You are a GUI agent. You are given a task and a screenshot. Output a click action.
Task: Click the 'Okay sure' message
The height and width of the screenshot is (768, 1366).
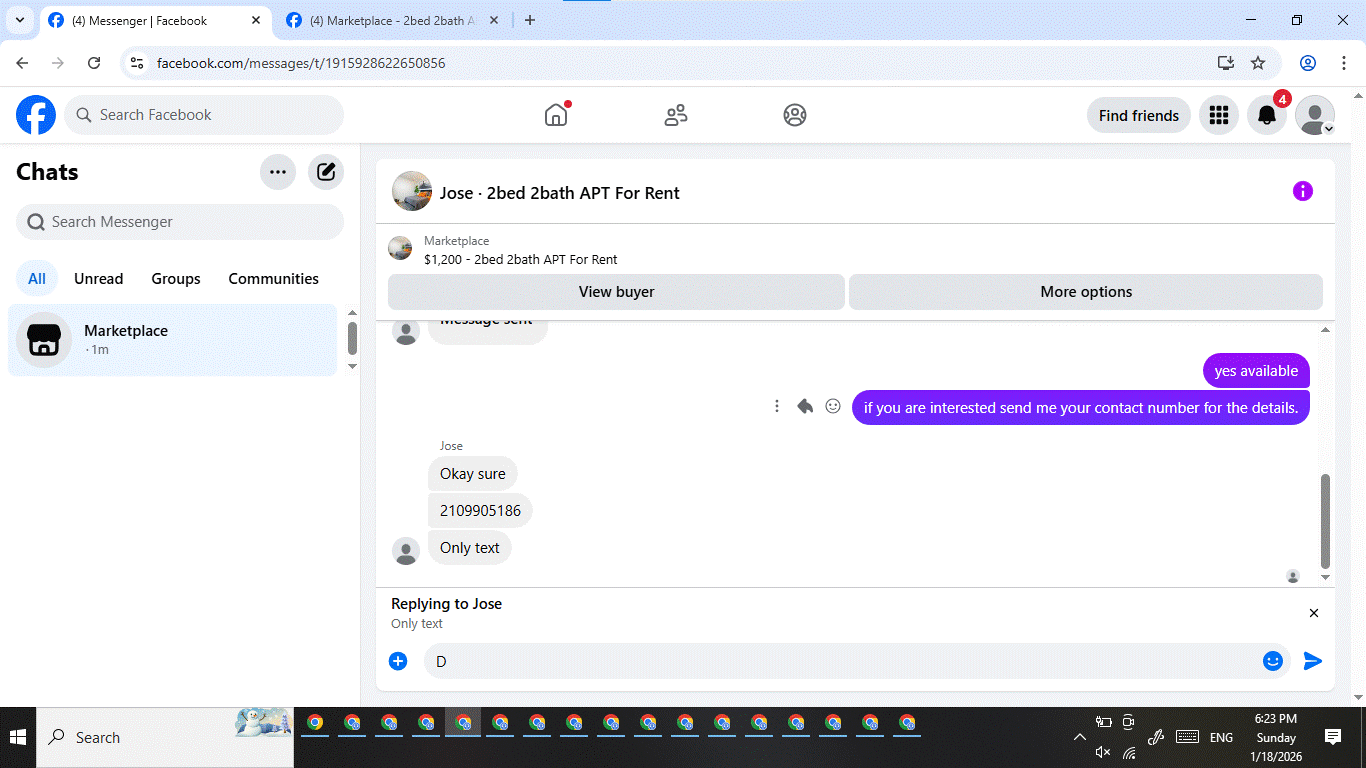[x=473, y=474]
